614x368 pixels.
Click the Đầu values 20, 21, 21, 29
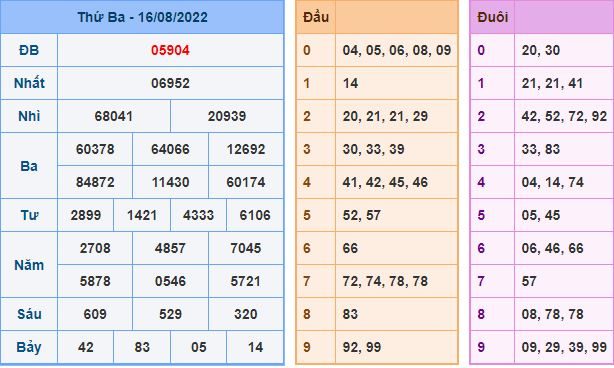[x=385, y=116]
